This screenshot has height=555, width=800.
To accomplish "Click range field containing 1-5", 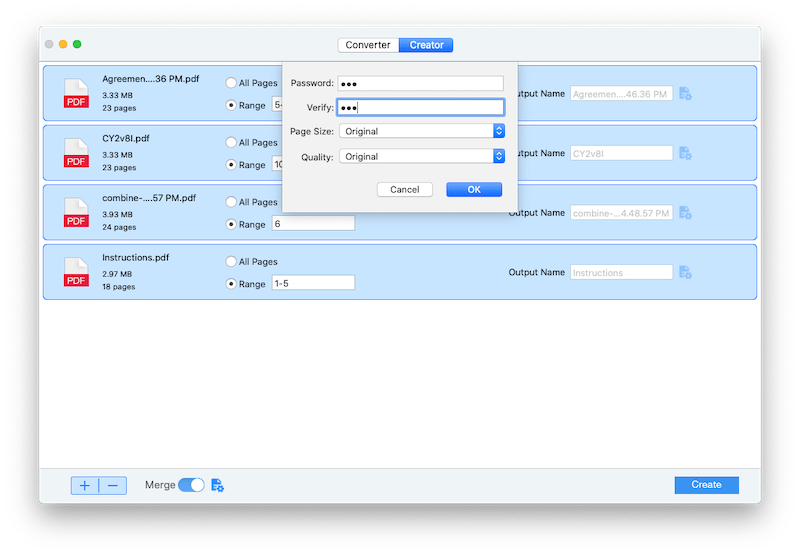I will point(313,283).
